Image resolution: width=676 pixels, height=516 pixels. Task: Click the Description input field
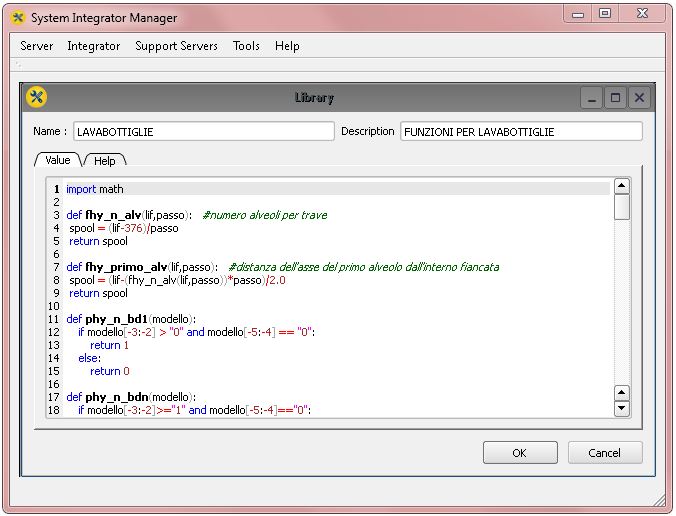tap(520, 131)
